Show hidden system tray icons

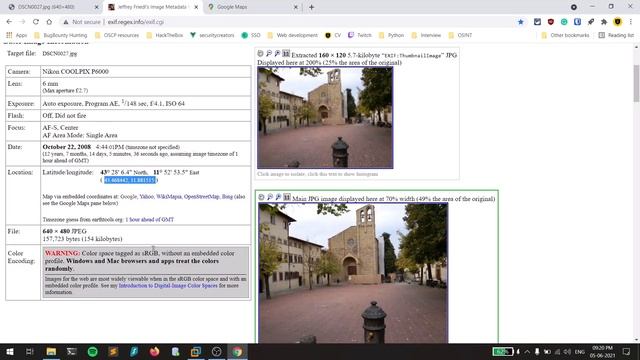[527, 352]
